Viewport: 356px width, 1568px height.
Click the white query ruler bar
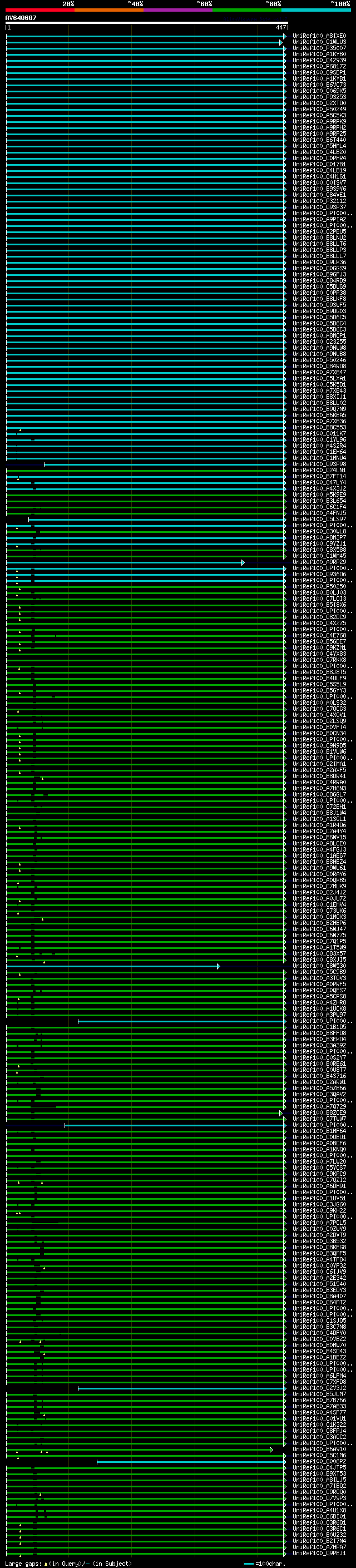click(x=146, y=23)
